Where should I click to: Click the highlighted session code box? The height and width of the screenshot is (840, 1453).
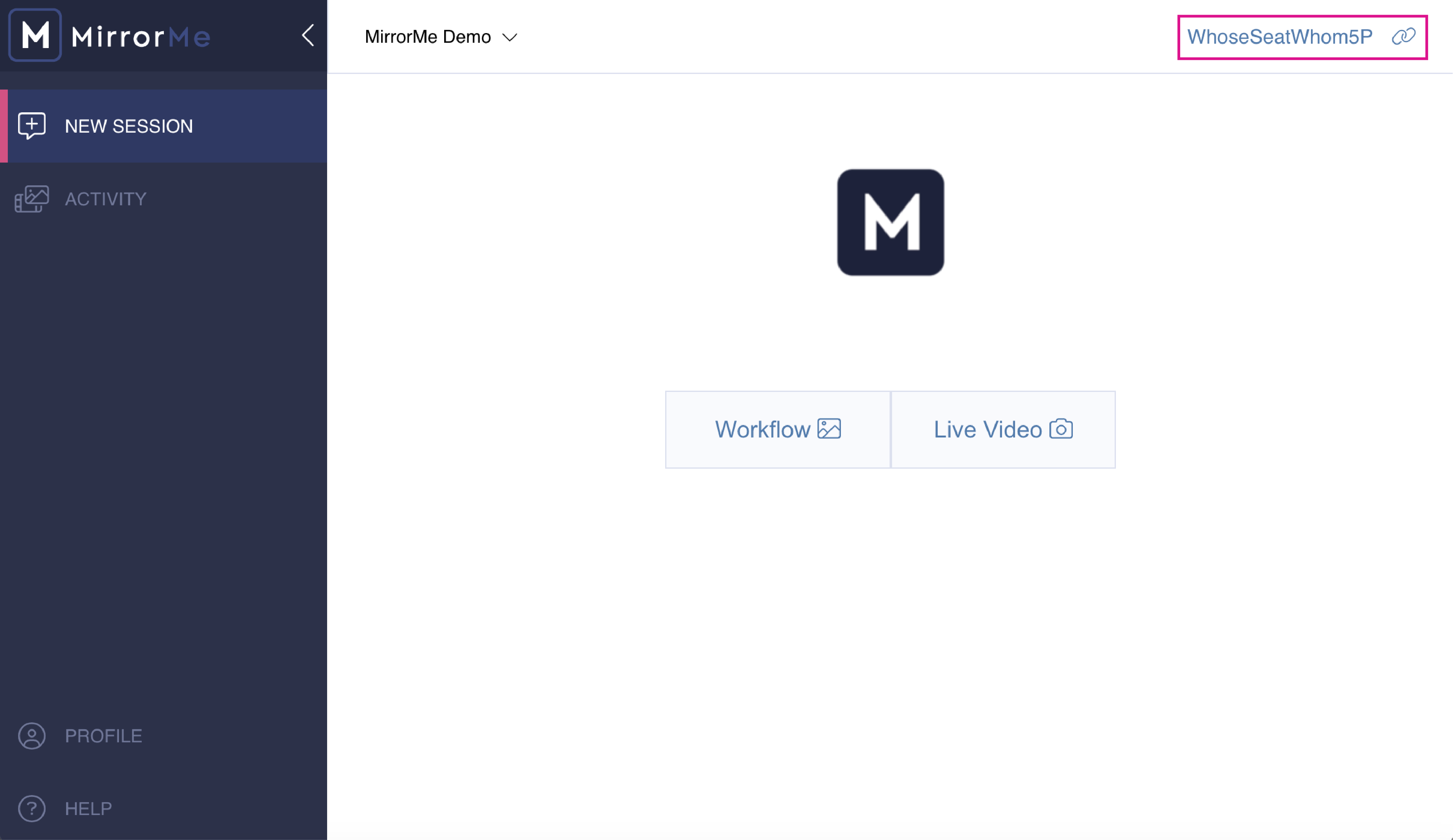pyautogui.click(x=1302, y=37)
